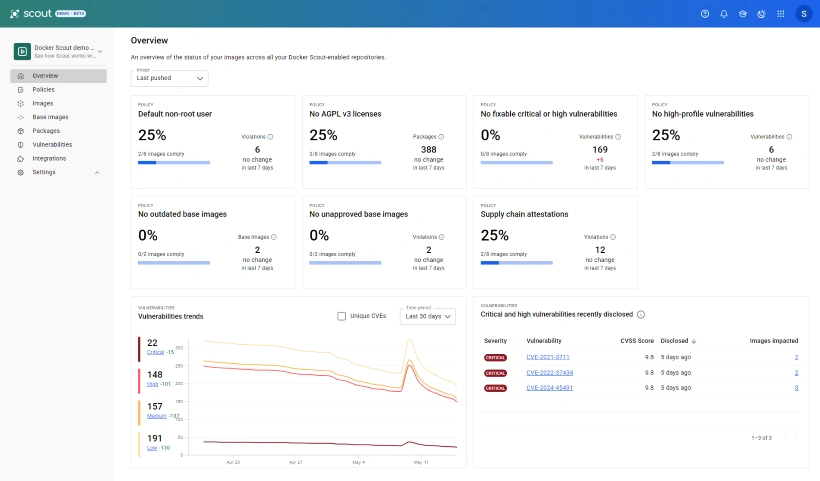The height and width of the screenshot is (481, 820).
Task: Collapse the Settings section chevron
Action: 97,173
